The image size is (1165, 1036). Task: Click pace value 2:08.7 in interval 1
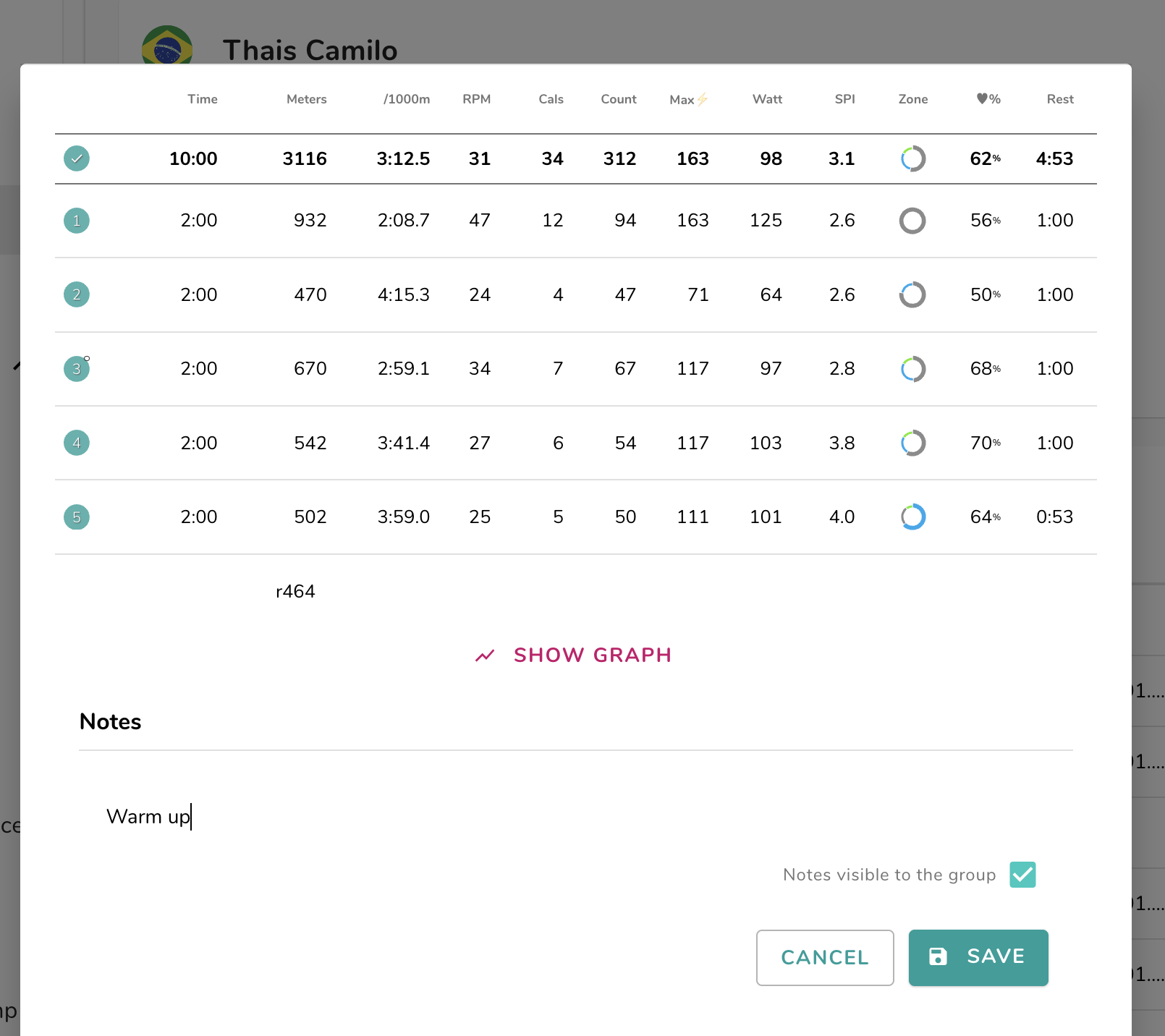pyautogui.click(x=404, y=221)
